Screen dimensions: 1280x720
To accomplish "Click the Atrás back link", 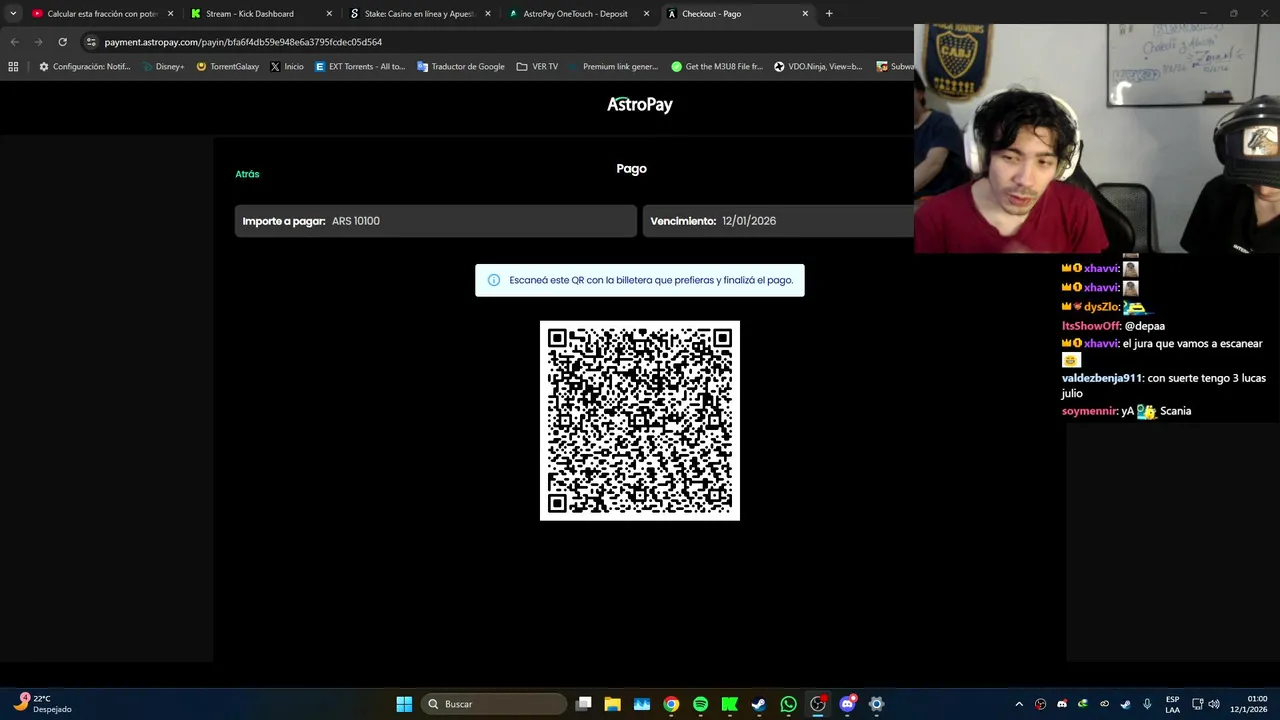I will 247,174.
